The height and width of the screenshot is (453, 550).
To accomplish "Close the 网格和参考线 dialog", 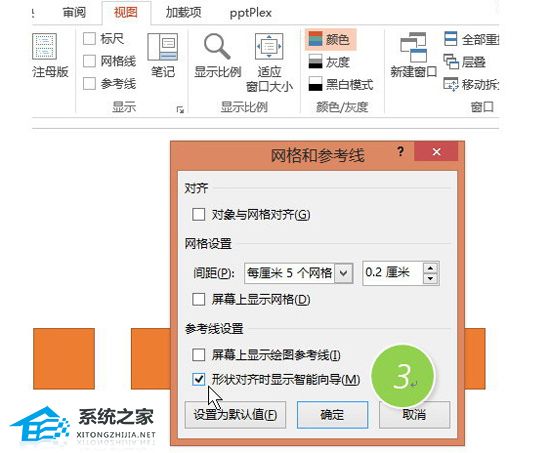I will click(x=436, y=152).
